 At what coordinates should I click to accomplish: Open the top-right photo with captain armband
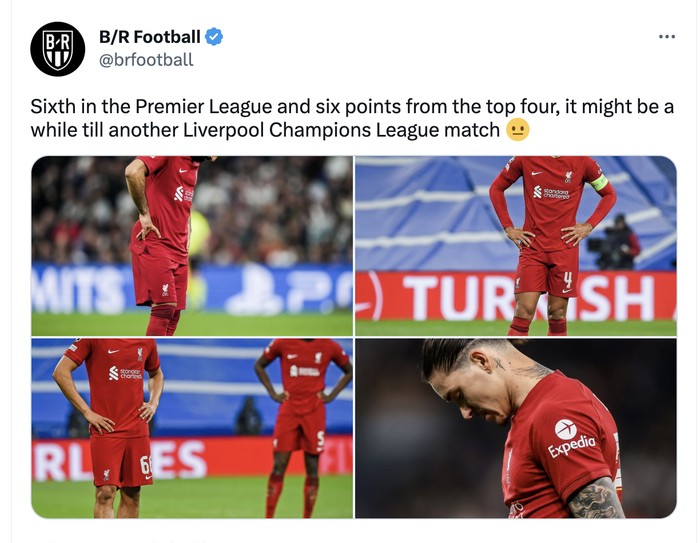point(516,246)
